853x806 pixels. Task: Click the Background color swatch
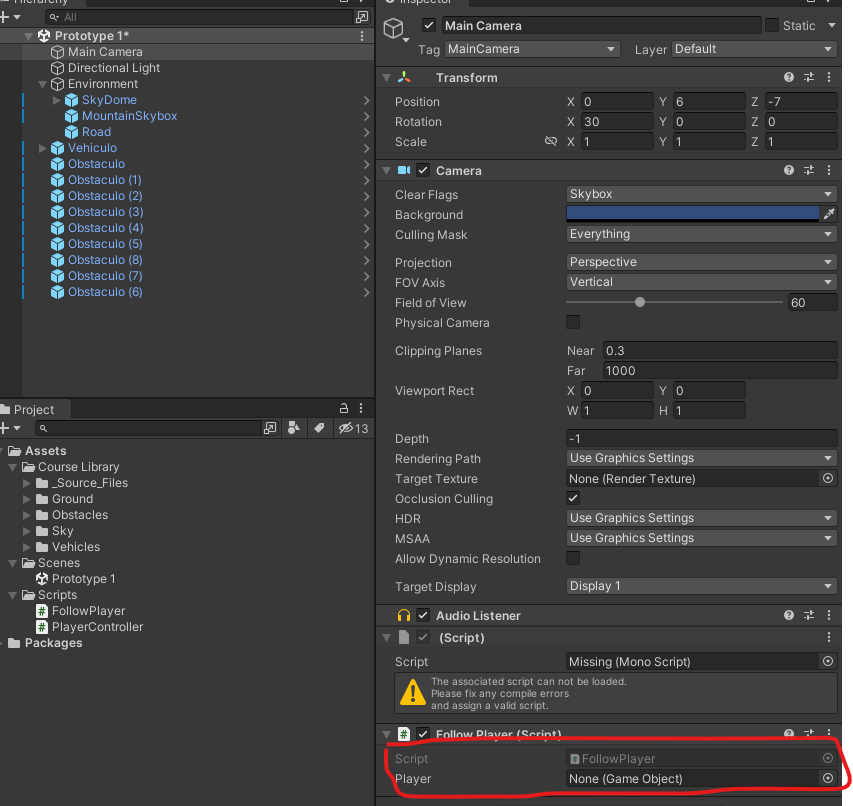tap(692, 213)
